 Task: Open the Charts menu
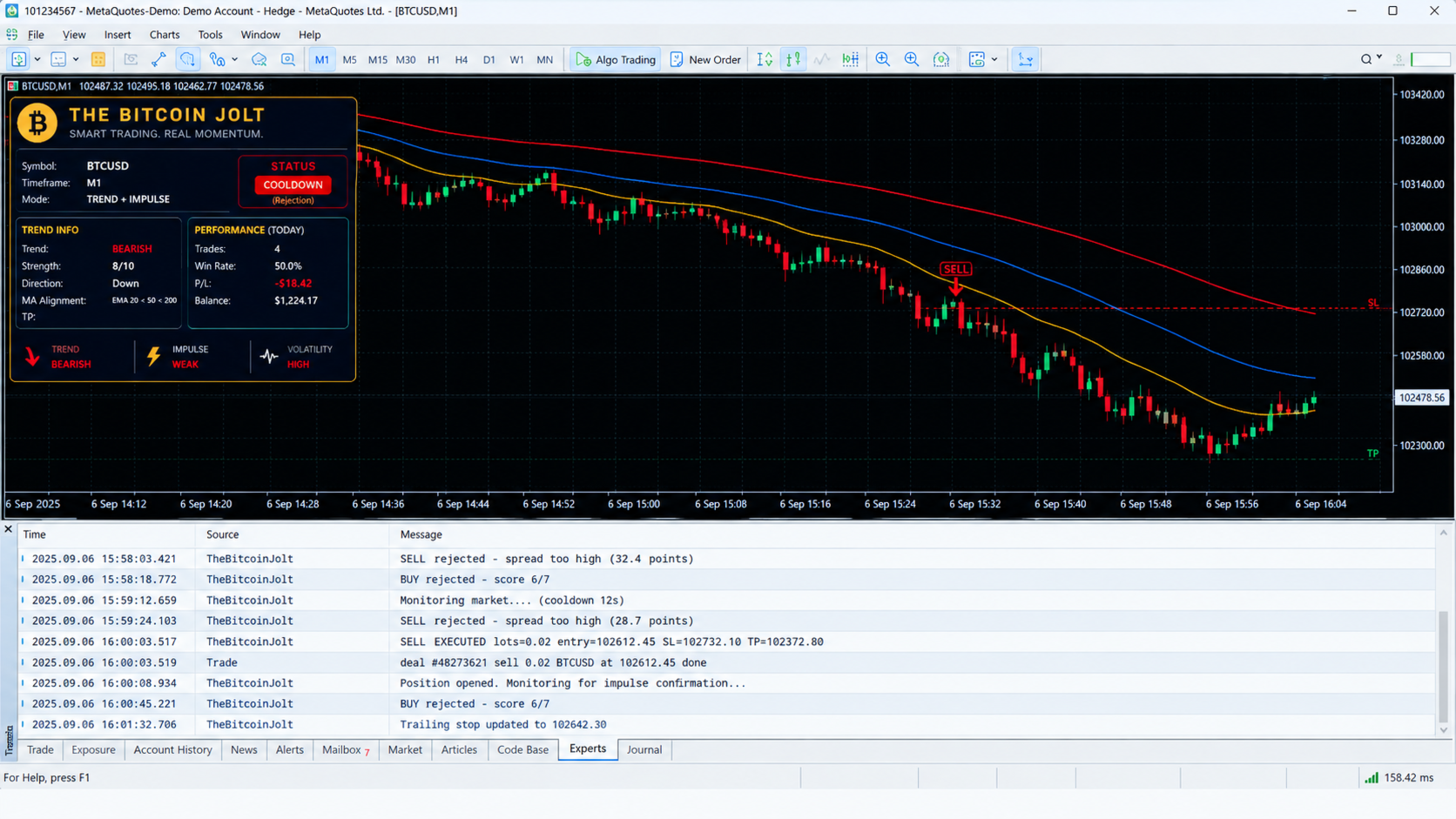tap(165, 35)
